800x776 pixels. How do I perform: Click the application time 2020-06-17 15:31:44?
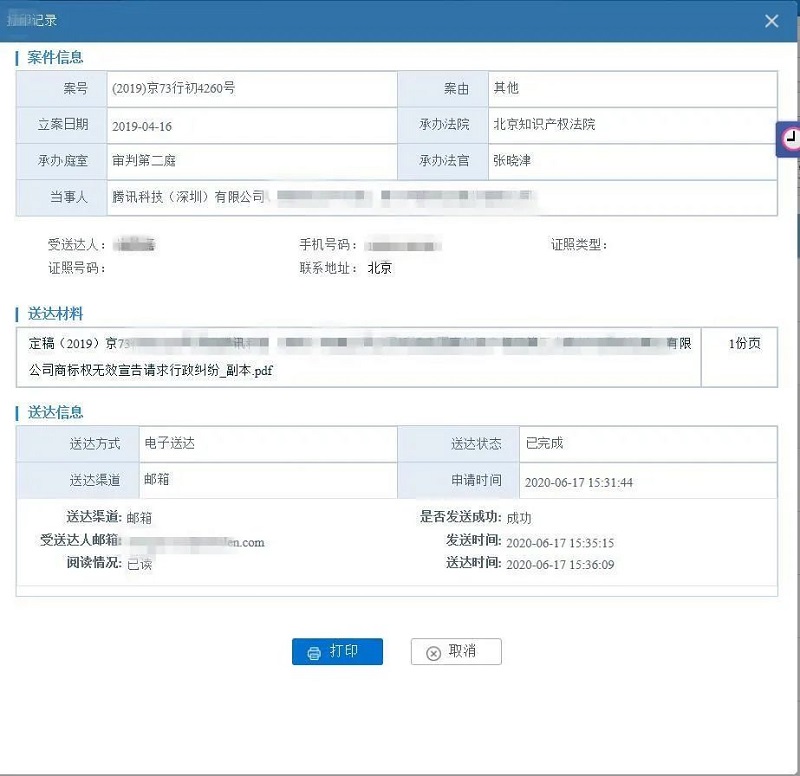click(x=578, y=482)
